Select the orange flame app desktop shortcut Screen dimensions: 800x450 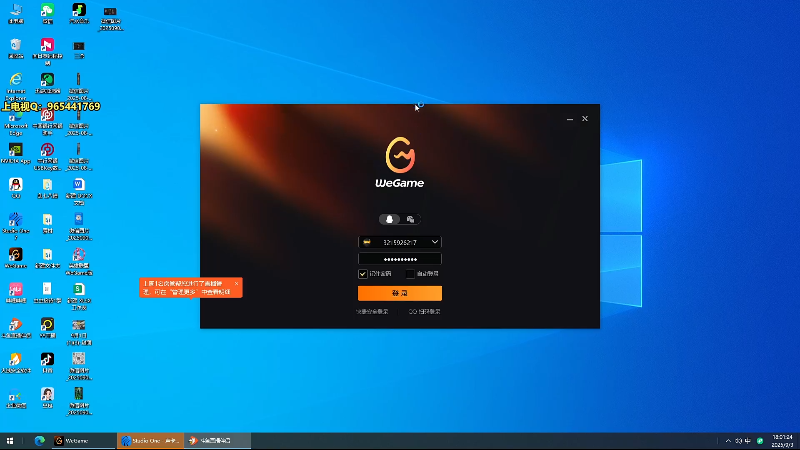(x=16, y=362)
